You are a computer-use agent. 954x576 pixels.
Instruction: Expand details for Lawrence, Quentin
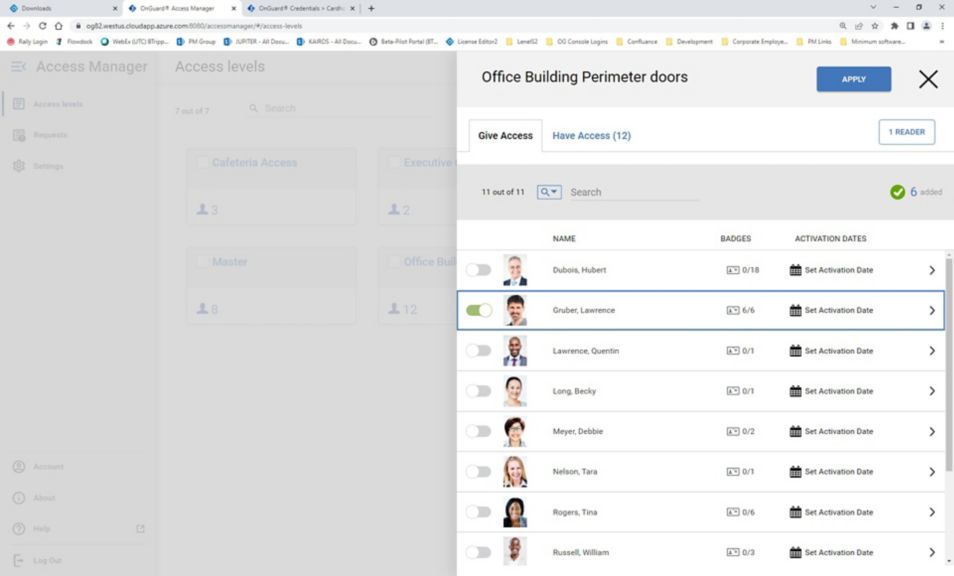932,351
